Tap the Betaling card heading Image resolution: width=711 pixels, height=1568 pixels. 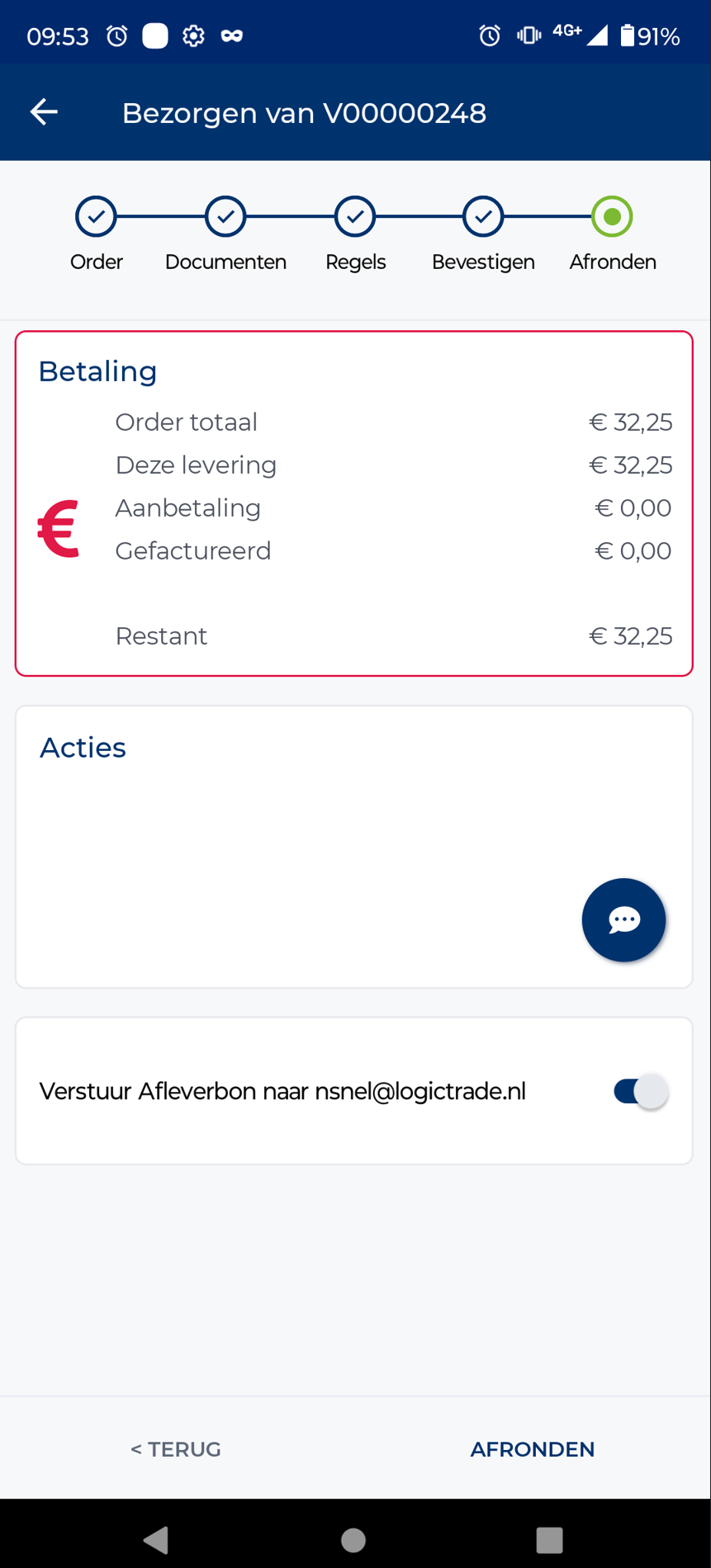97,371
